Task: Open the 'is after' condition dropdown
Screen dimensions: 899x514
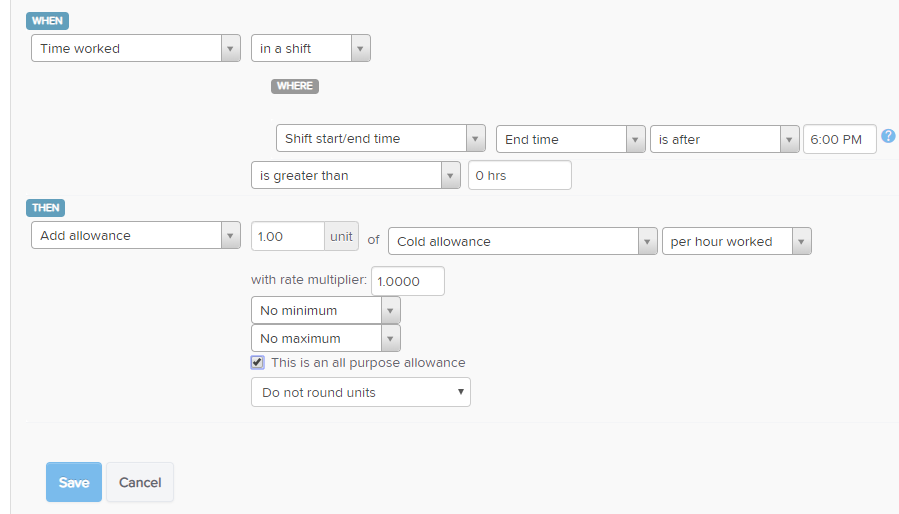Action: pyautogui.click(x=725, y=139)
